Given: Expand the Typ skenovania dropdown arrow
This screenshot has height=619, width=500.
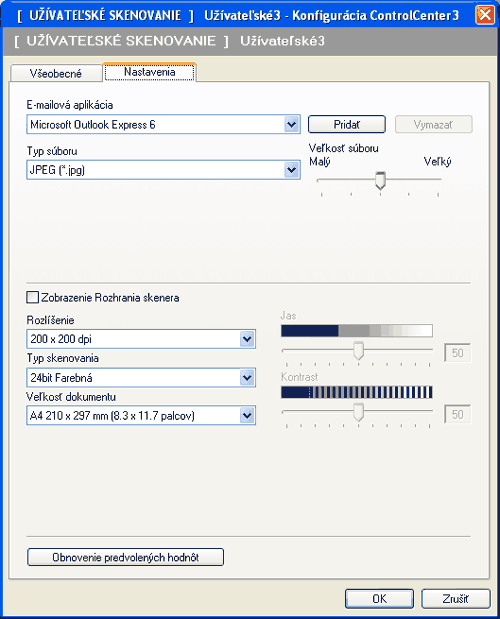Looking at the screenshot, I should 247,378.
